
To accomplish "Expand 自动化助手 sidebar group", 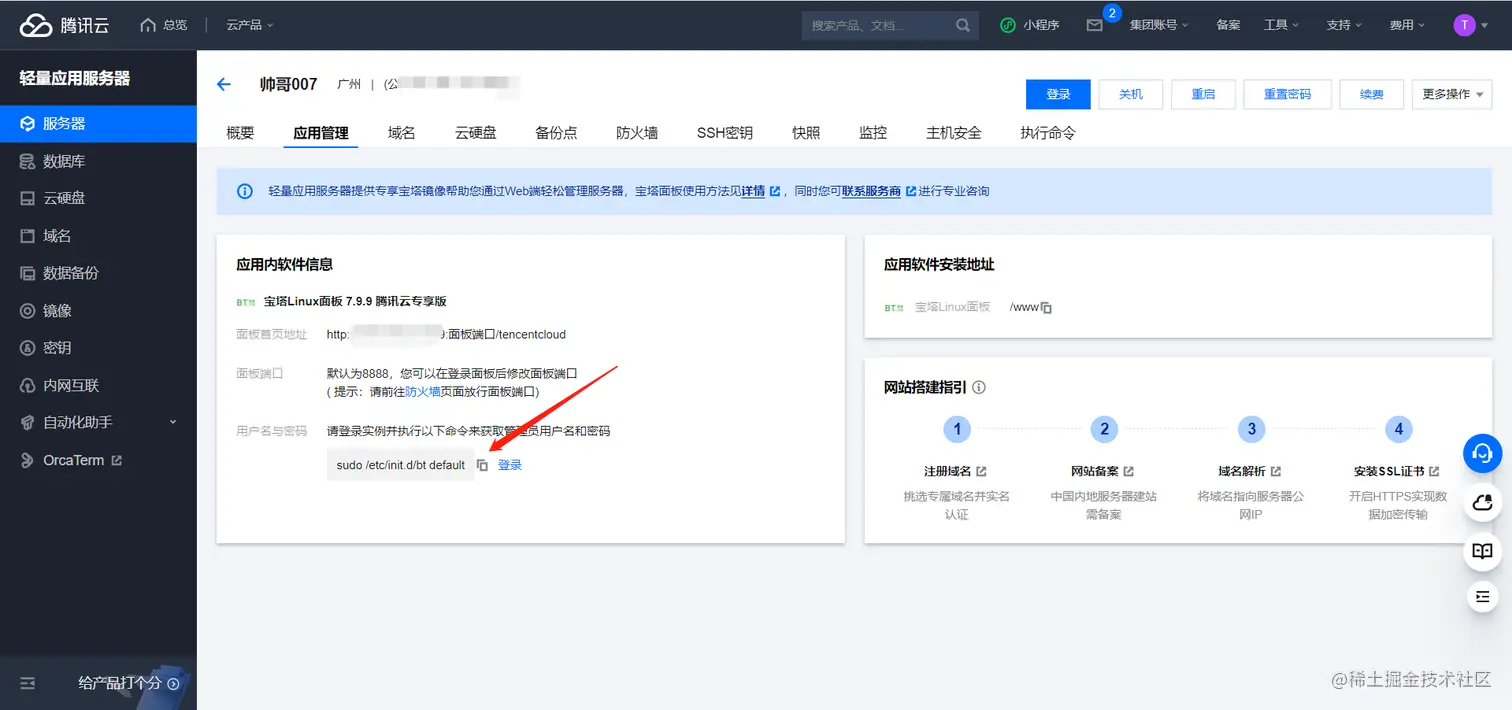I will (98, 422).
